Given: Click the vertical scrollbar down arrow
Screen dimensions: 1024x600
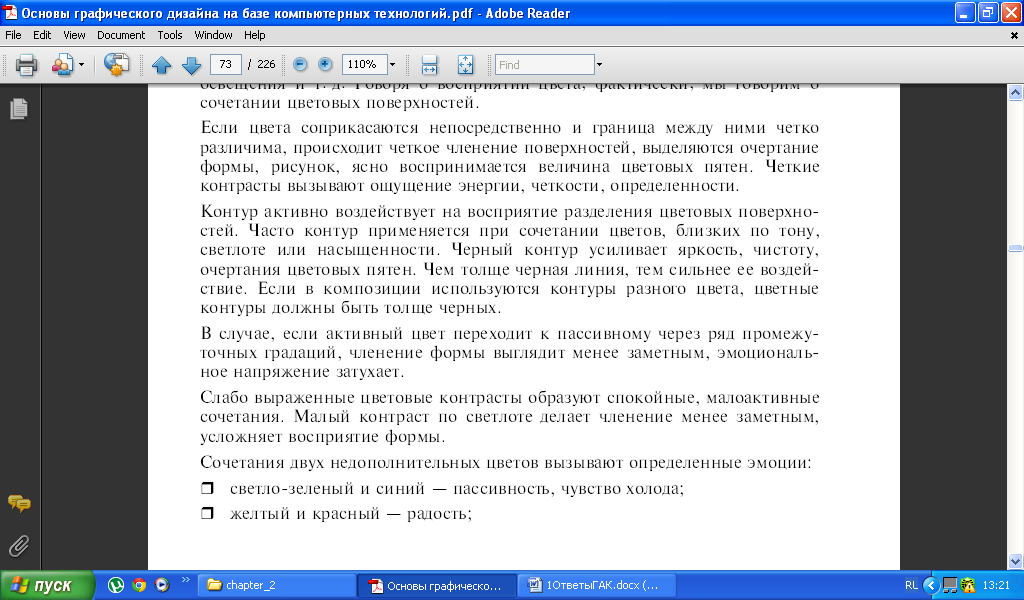Looking at the screenshot, I should (x=1016, y=561).
